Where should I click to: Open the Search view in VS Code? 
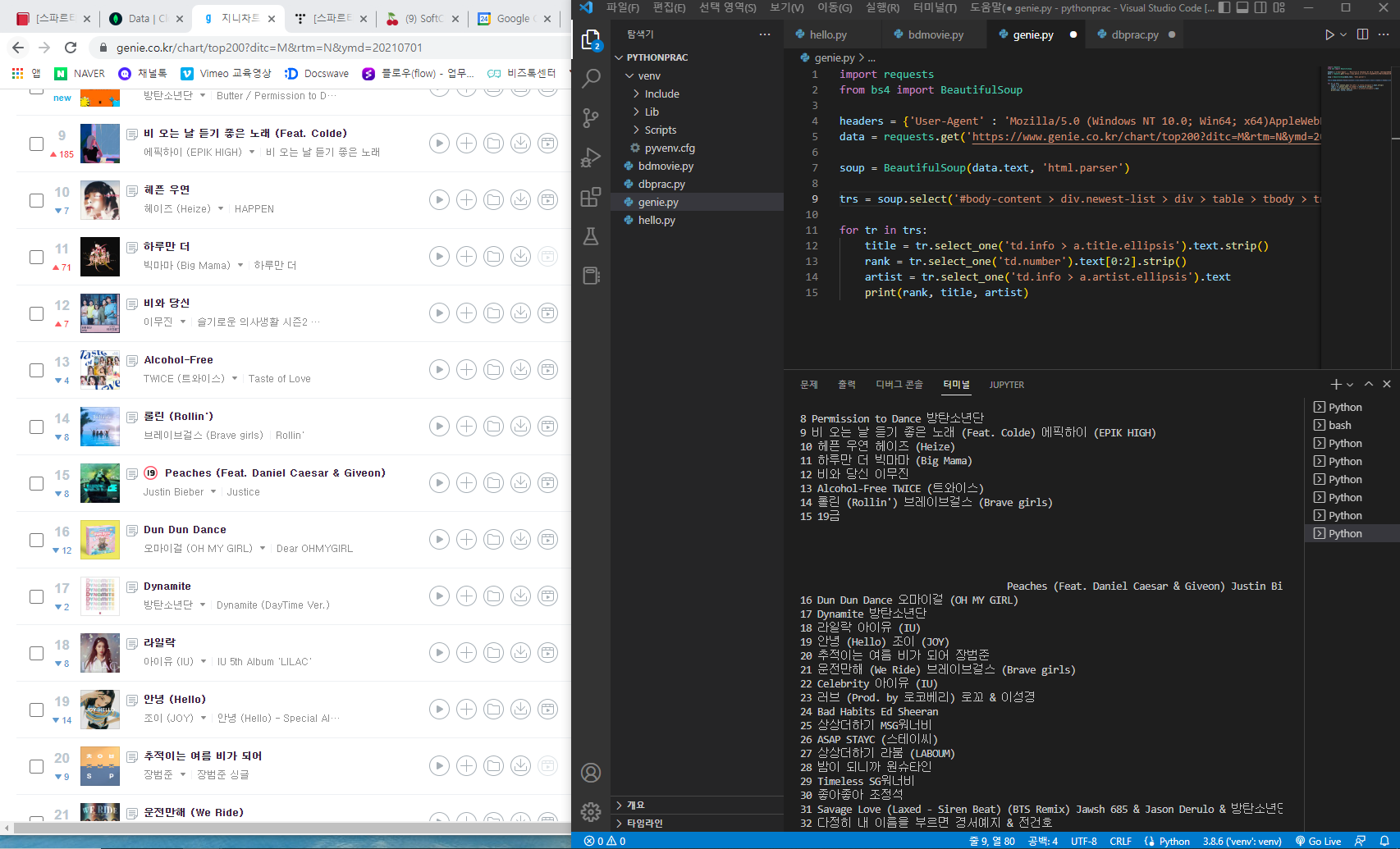click(x=591, y=79)
